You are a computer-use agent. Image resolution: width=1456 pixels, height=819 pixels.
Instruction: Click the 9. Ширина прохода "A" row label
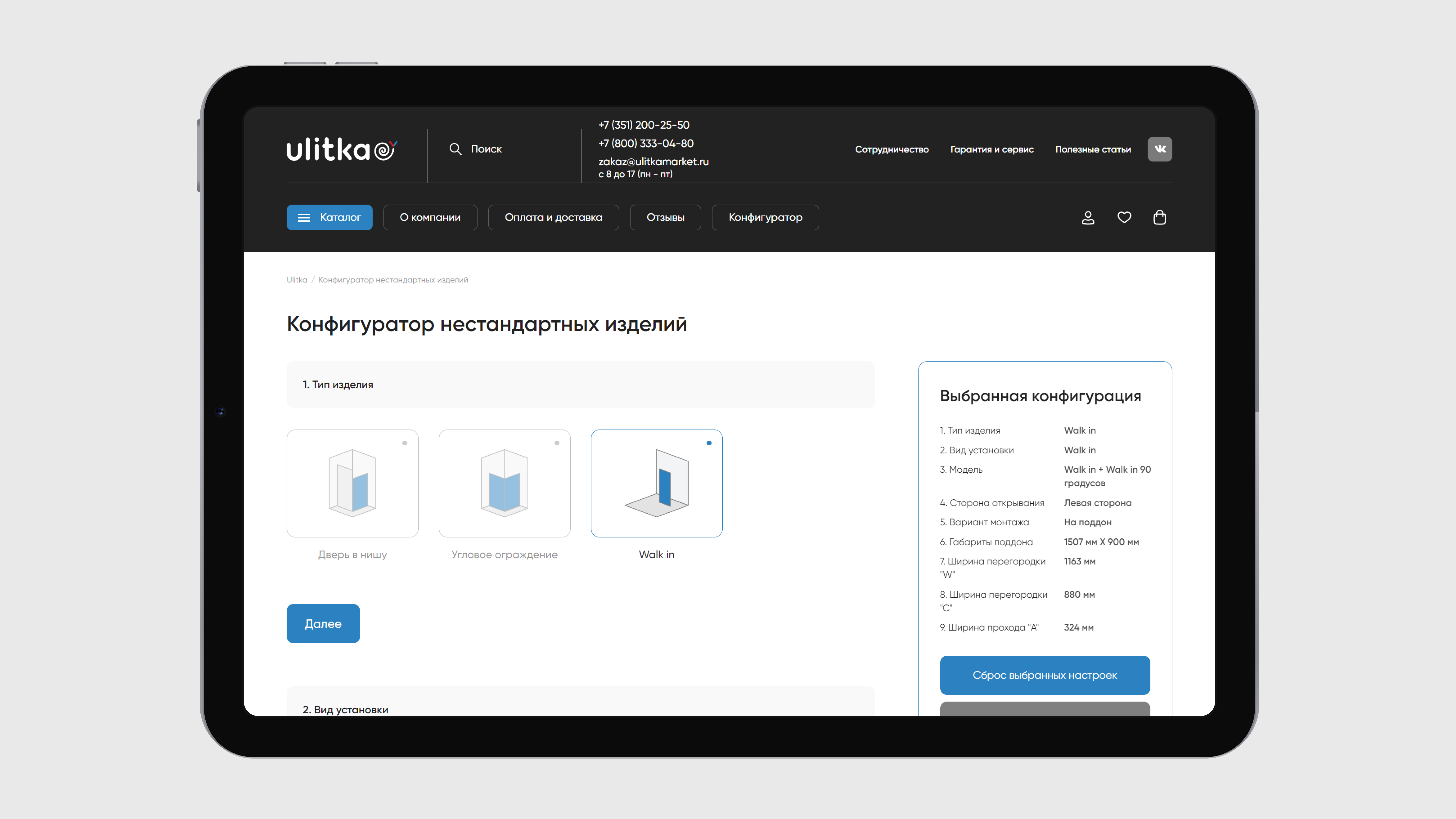tap(989, 628)
